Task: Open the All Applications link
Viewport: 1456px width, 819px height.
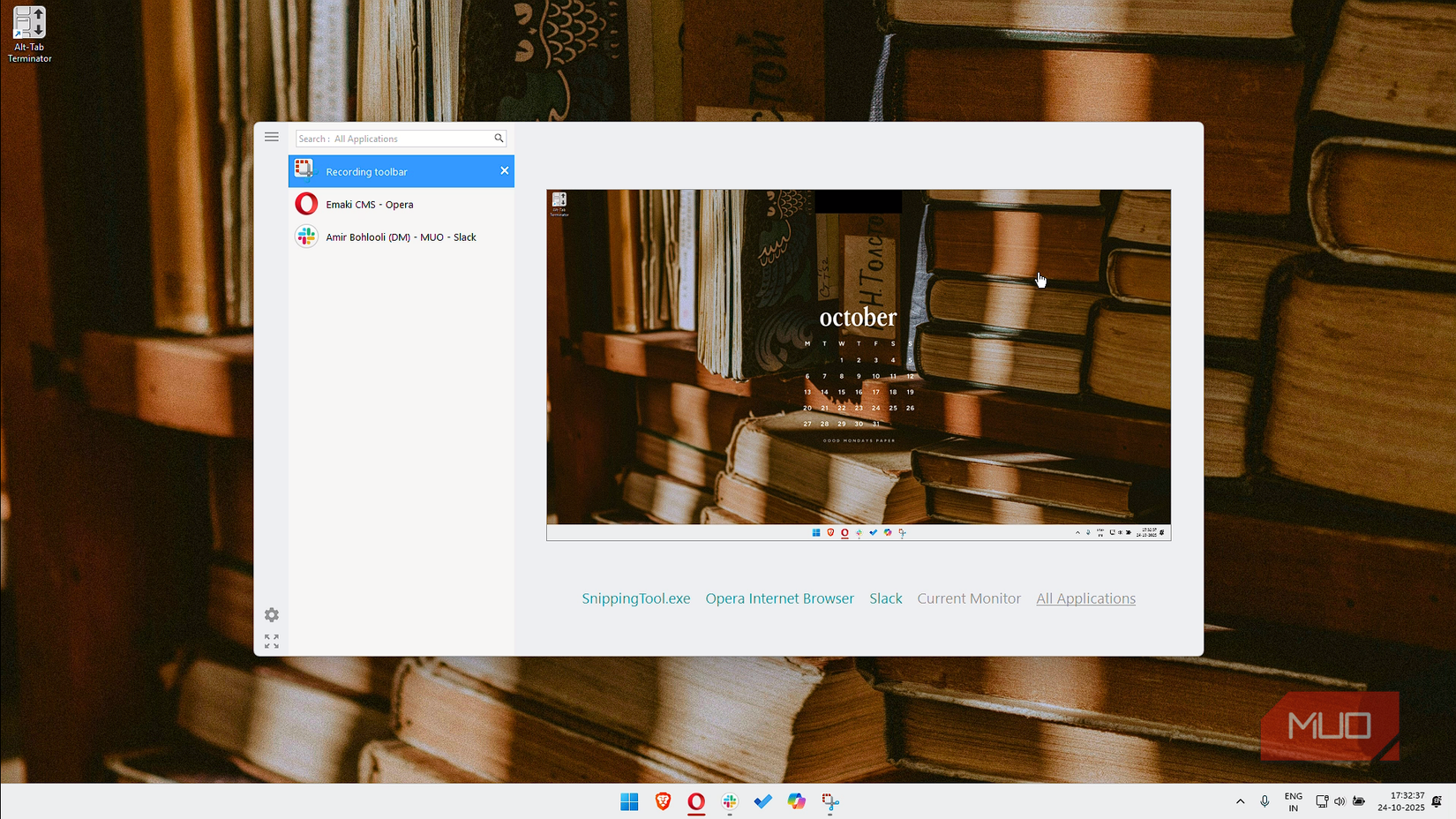Action: click(1085, 598)
